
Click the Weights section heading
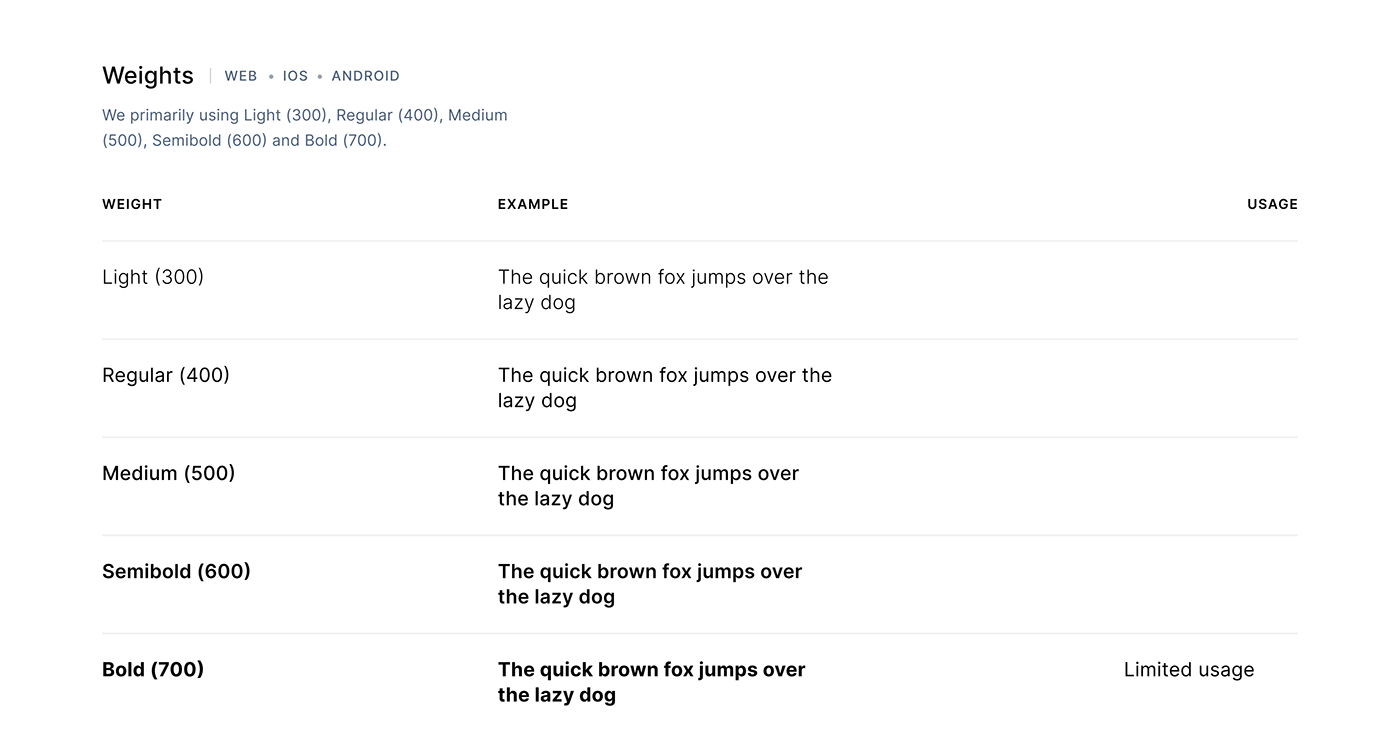[x=148, y=76]
